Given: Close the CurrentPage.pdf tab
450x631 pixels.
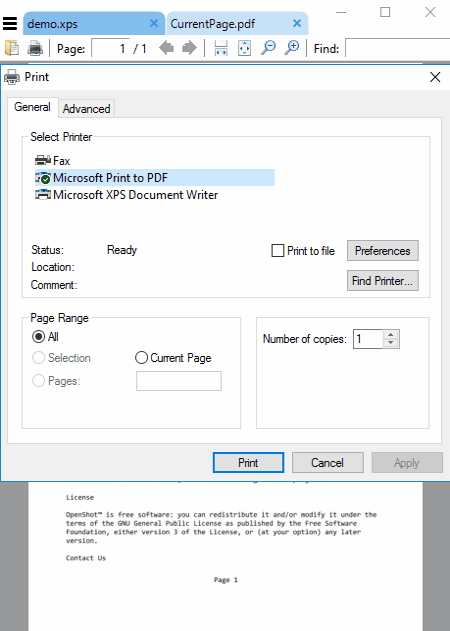Looking at the screenshot, I should 297,23.
